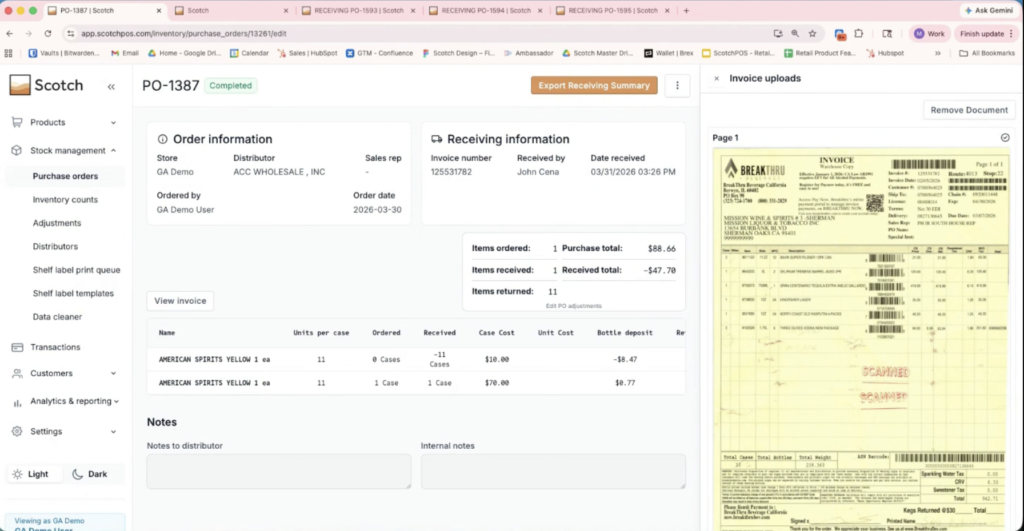Click the Settings gear icon in sidebar

click(x=17, y=431)
